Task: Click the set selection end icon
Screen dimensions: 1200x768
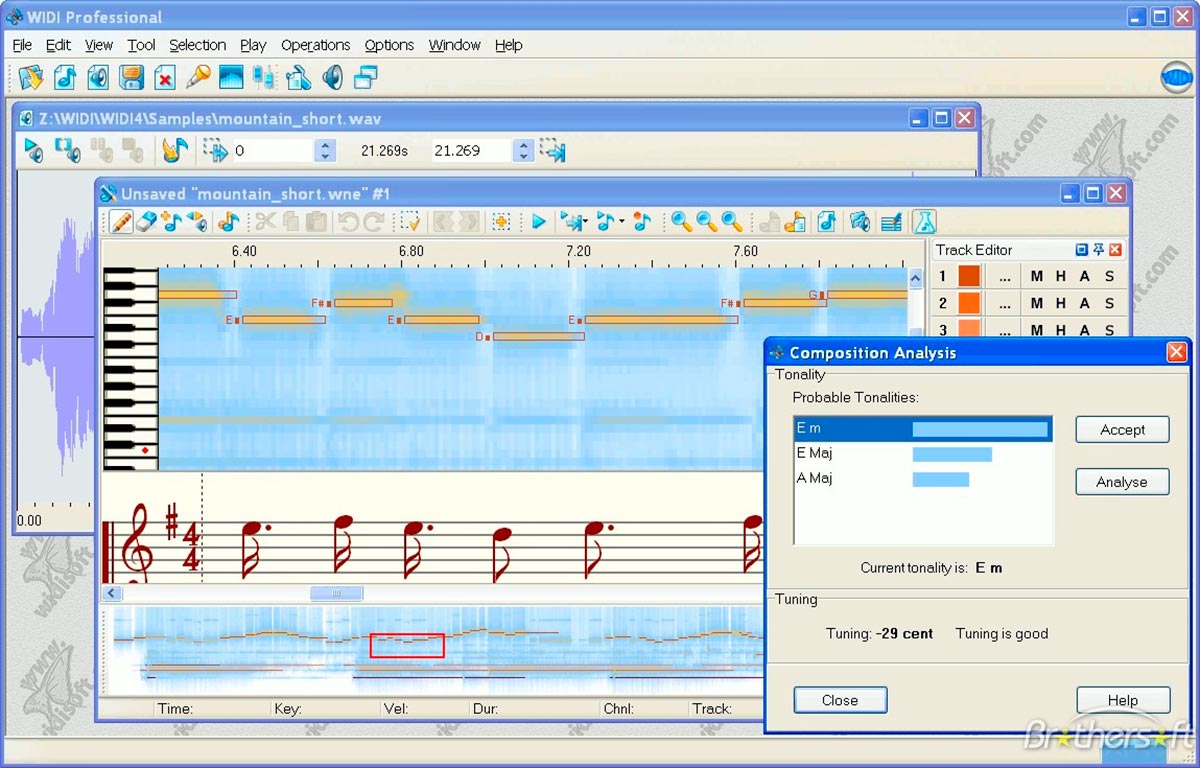Action: (x=552, y=150)
